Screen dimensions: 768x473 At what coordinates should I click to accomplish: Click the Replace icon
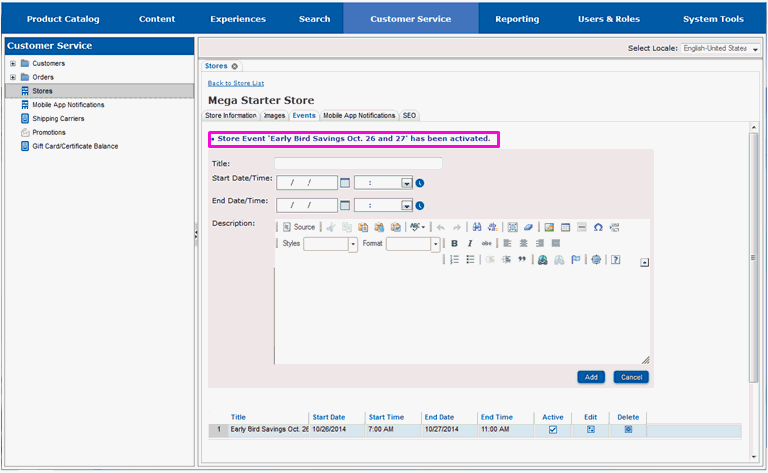tap(493, 227)
